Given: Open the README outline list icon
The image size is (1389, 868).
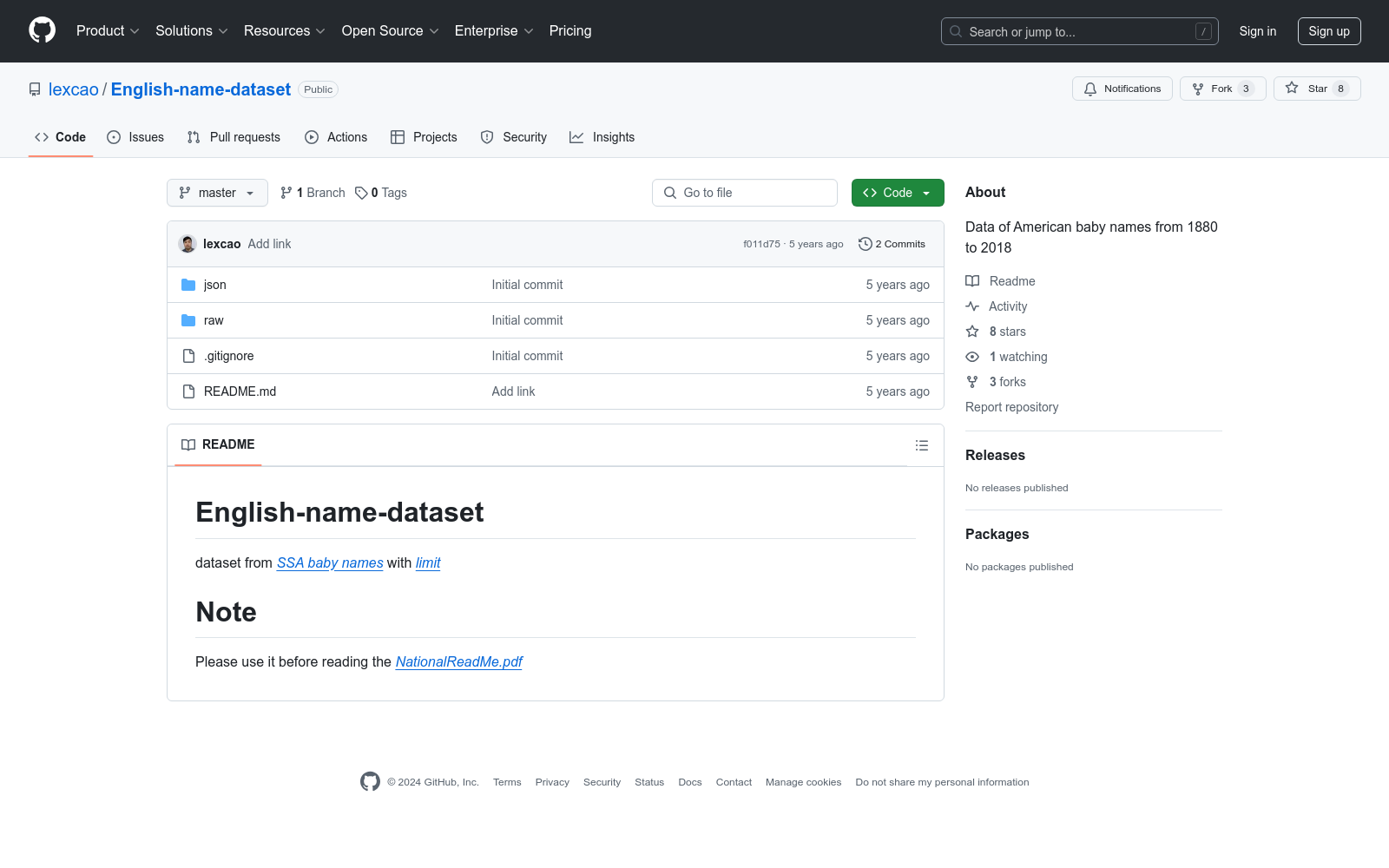Looking at the screenshot, I should click(922, 445).
